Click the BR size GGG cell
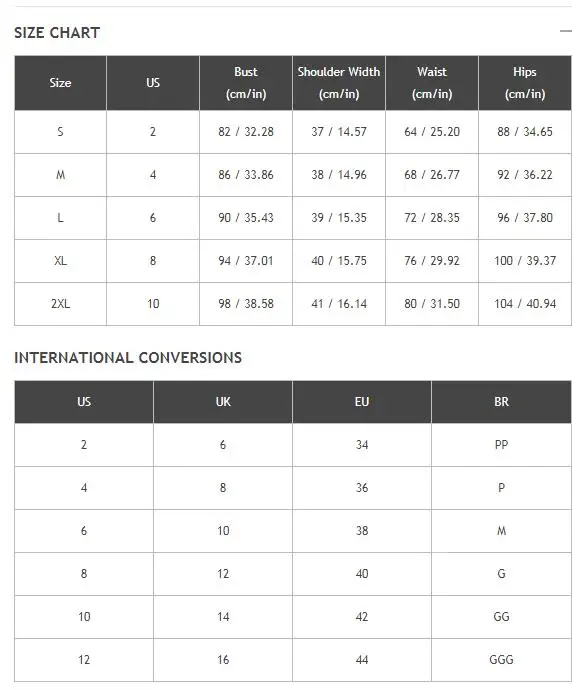This screenshot has width=580, height=690. pyautogui.click(x=501, y=660)
